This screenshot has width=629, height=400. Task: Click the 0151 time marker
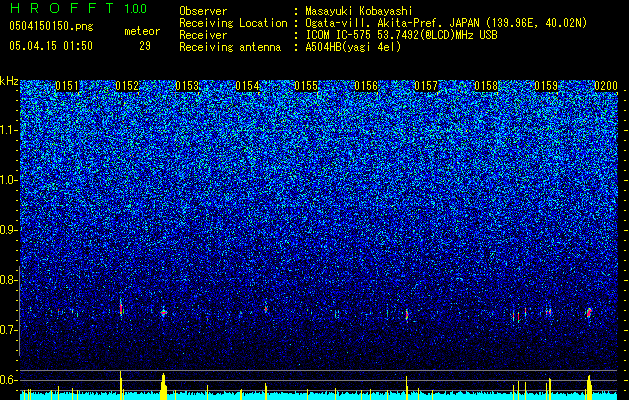67,86
